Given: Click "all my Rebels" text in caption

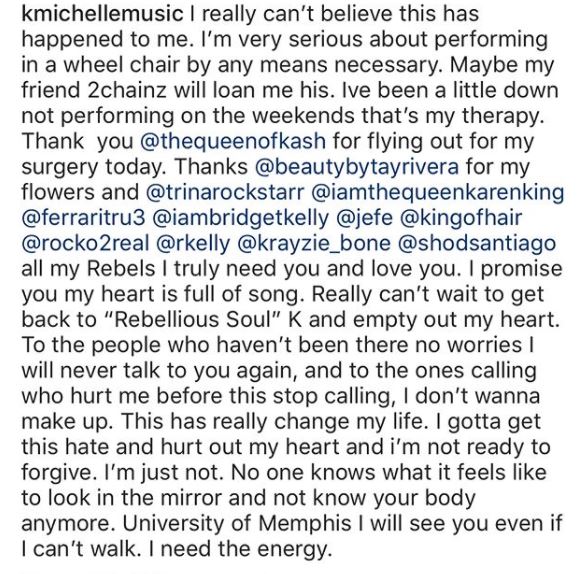Looking at the screenshot, I should (x=88, y=269).
